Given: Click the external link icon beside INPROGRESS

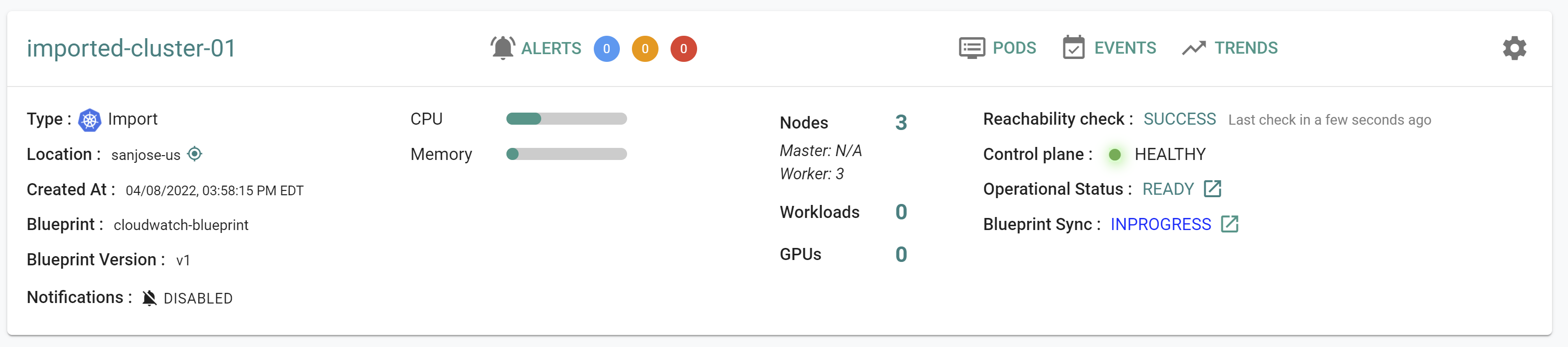Looking at the screenshot, I should pyautogui.click(x=1229, y=224).
